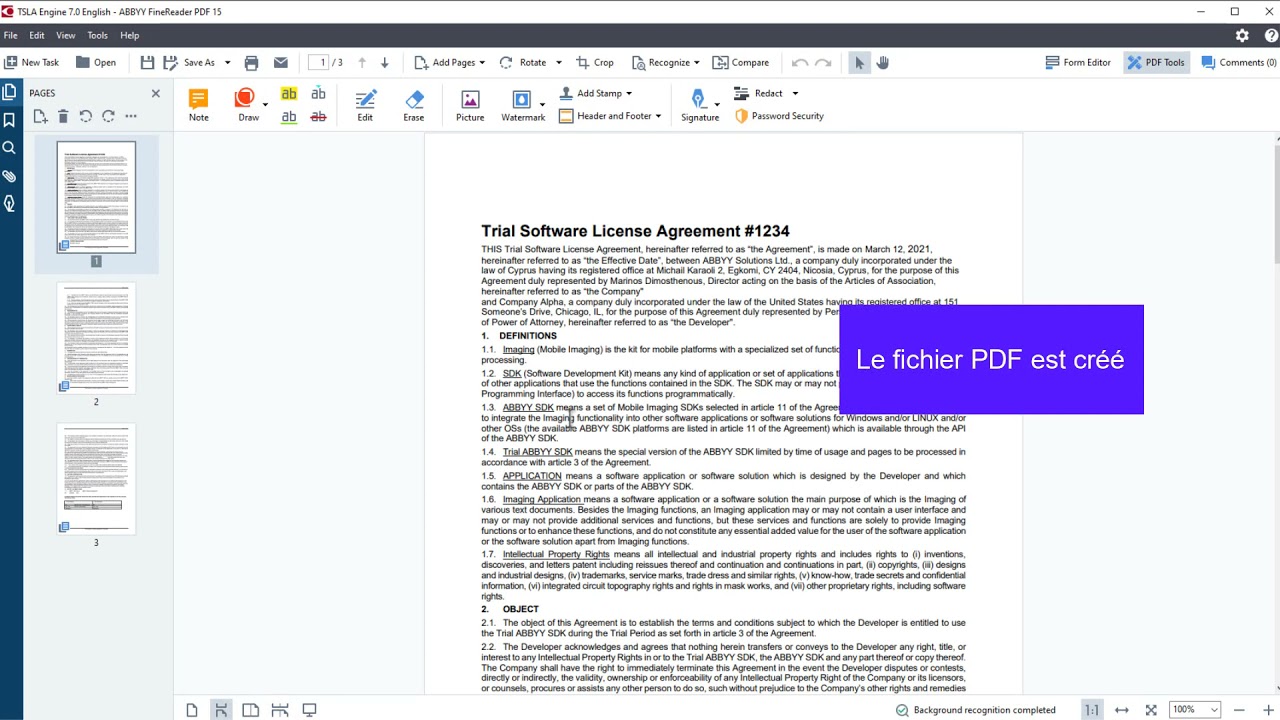1280x720 pixels.
Task: Expand the Rotate dropdown arrow
Action: coord(558,62)
